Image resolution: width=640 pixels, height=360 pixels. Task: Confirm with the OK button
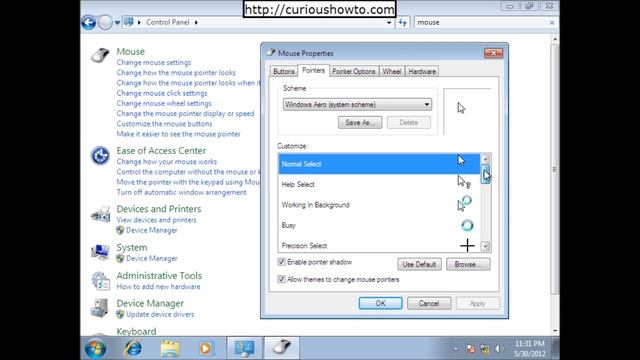(x=380, y=303)
